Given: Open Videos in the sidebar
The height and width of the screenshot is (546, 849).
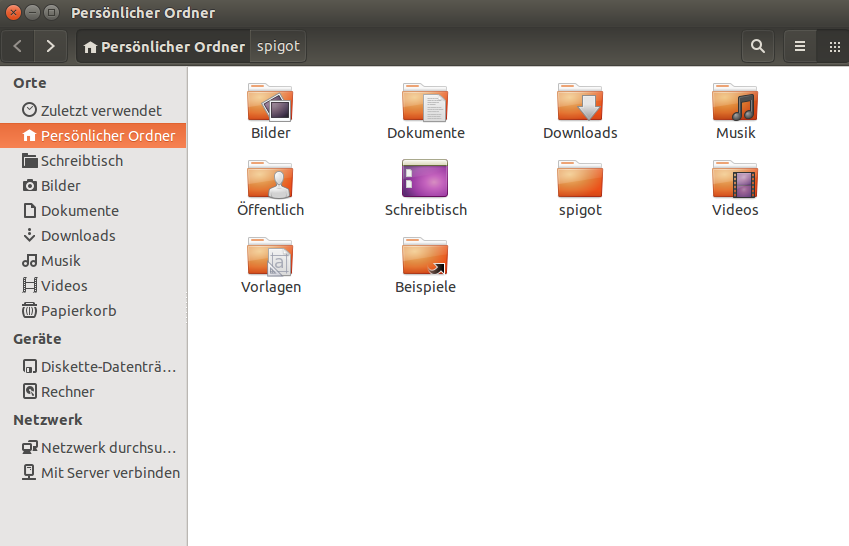Looking at the screenshot, I should [x=93, y=285].
